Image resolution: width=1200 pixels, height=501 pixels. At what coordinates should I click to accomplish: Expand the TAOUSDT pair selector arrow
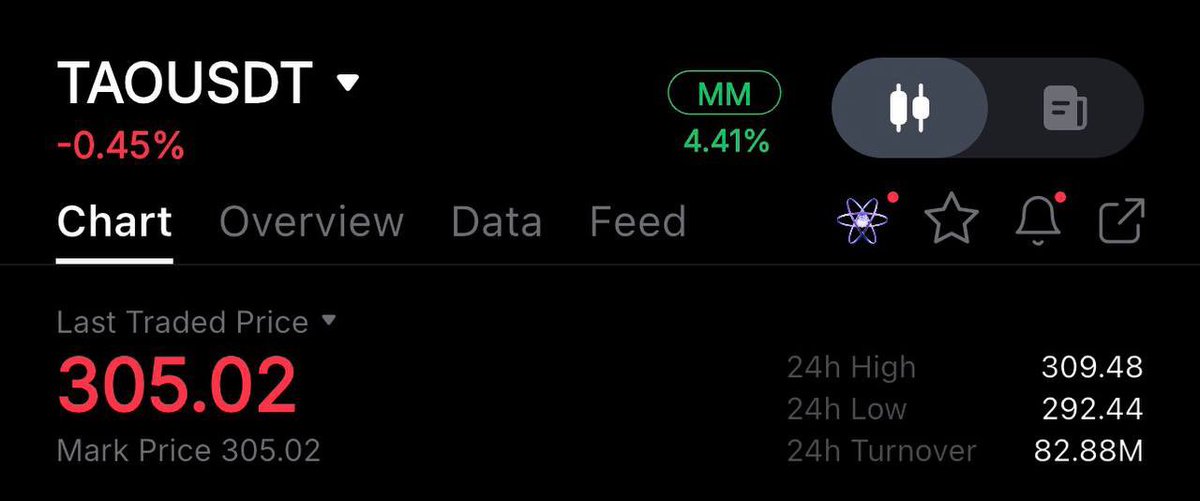click(x=347, y=83)
